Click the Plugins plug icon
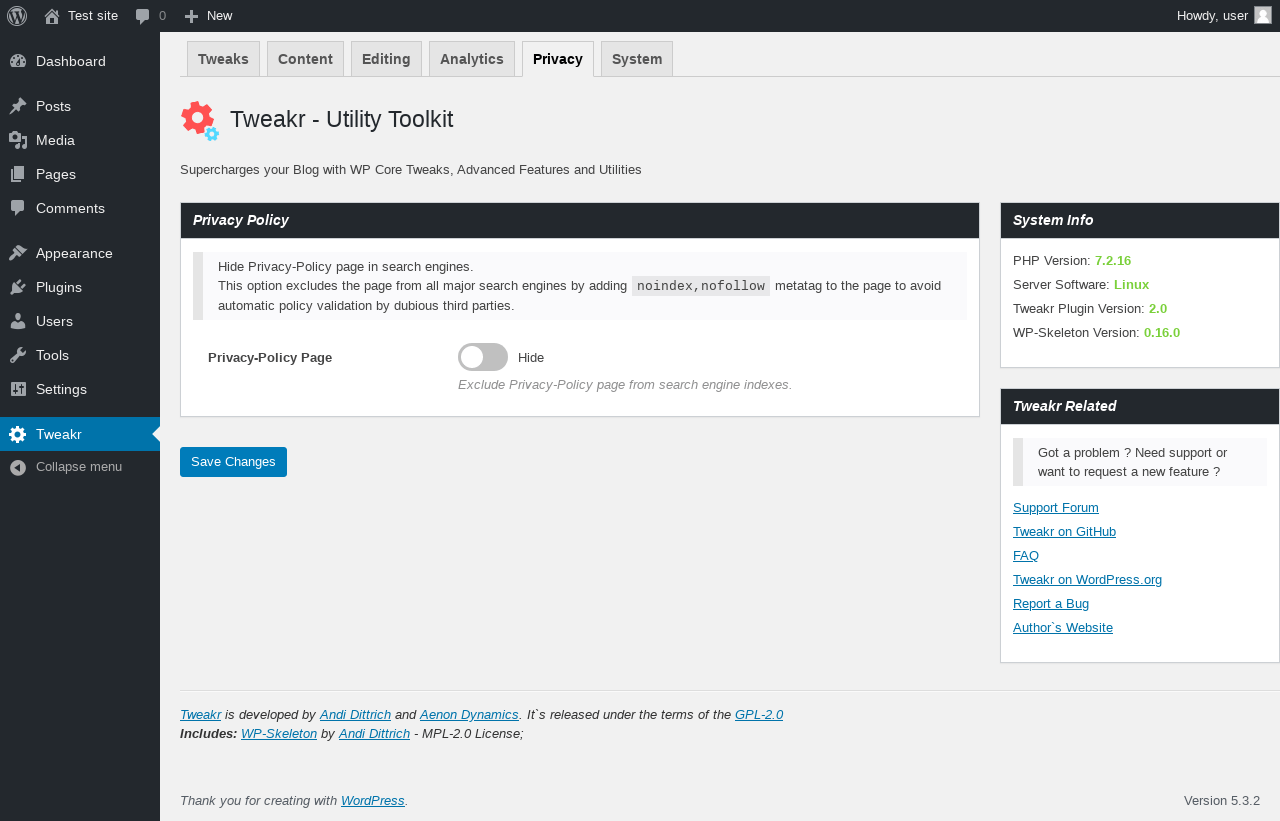Viewport: 1280px width, 821px height. (x=18, y=287)
